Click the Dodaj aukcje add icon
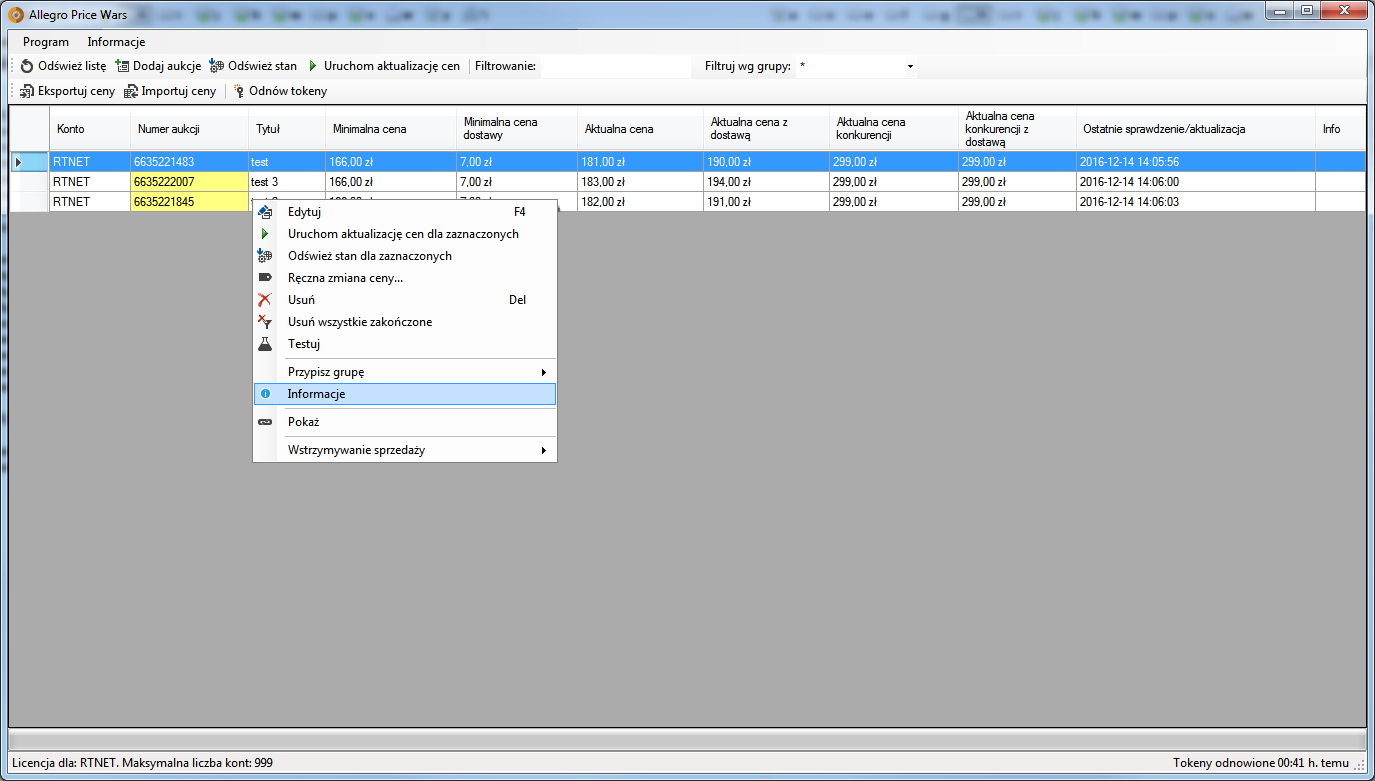The width and height of the screenshot is (1375, 781). pos(123,66)
